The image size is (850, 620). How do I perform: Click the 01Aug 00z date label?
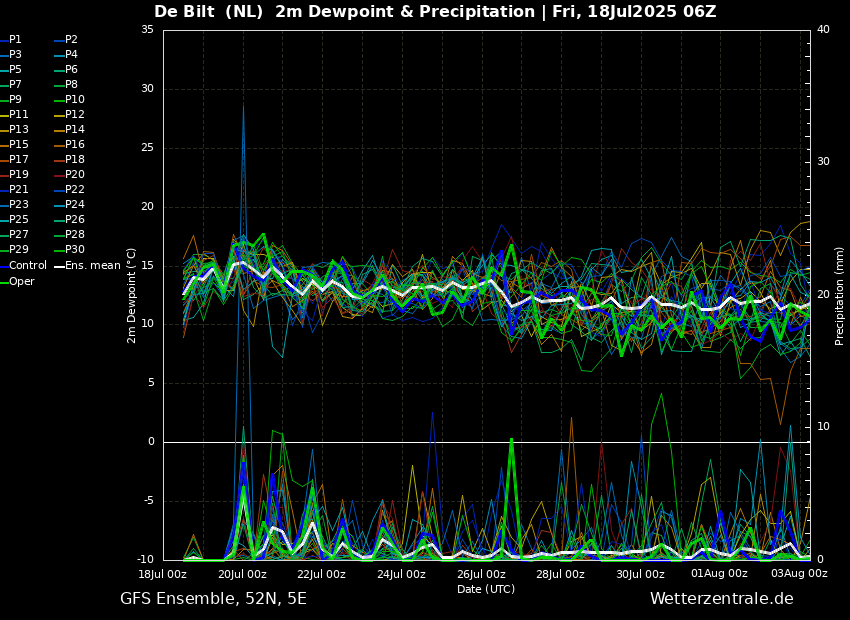pyautogui.click(x=719, y=574)
